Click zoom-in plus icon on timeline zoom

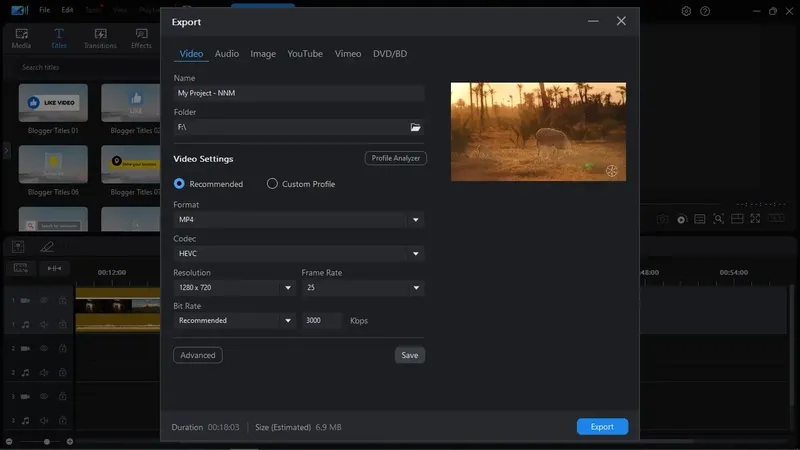coord(70,441)
